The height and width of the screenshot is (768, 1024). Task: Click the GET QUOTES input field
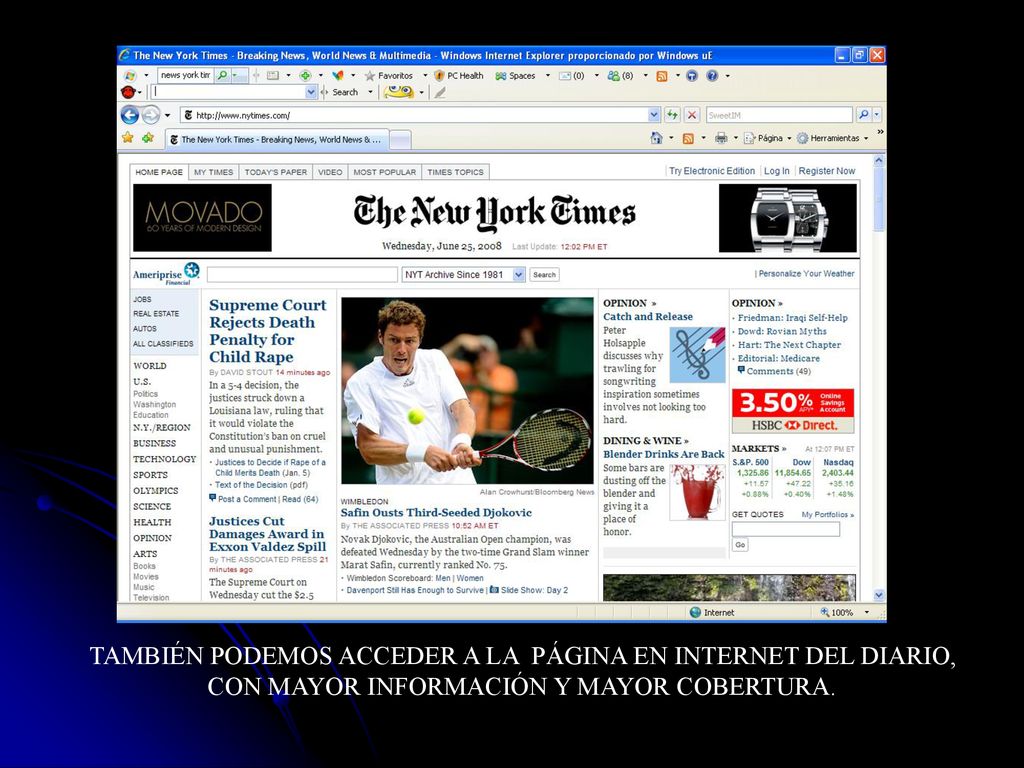[786, 530]
